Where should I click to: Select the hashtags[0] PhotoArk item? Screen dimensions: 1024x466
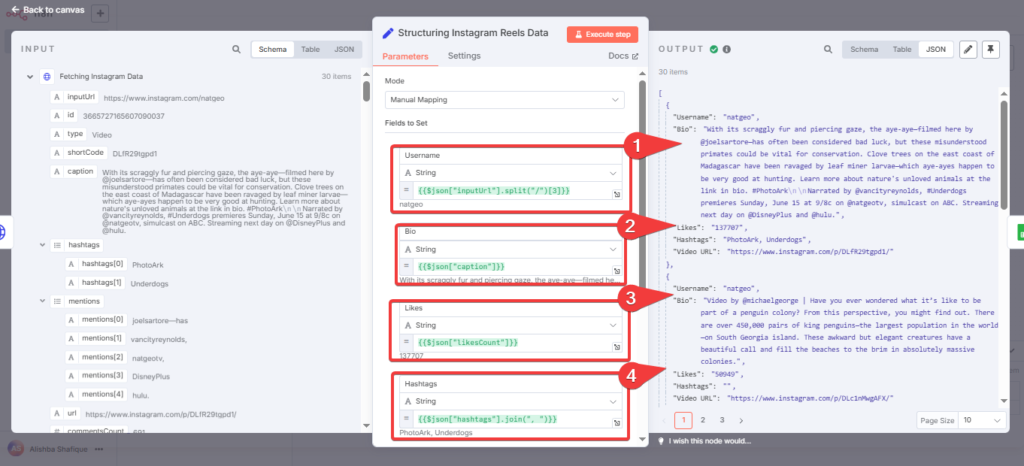pyautogui.click(x=95, y=264)
